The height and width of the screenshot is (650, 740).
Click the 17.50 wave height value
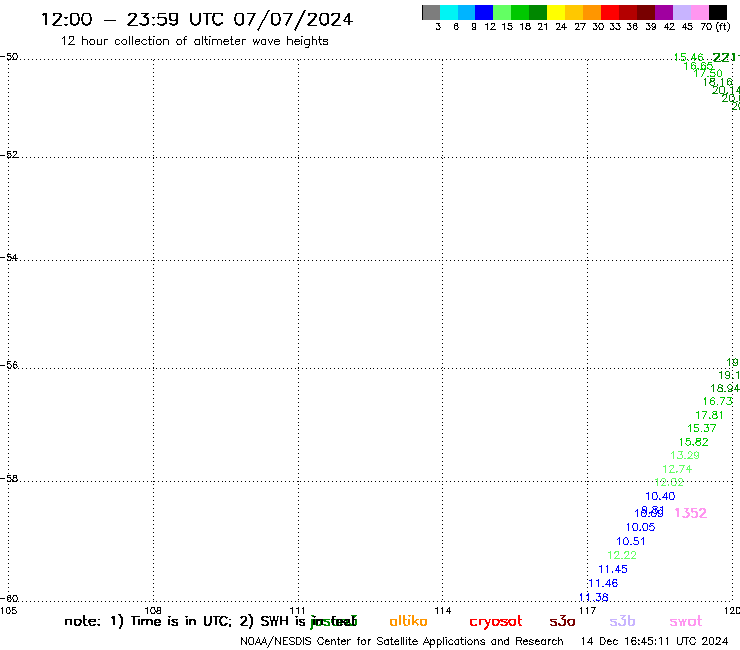point(708,73)
